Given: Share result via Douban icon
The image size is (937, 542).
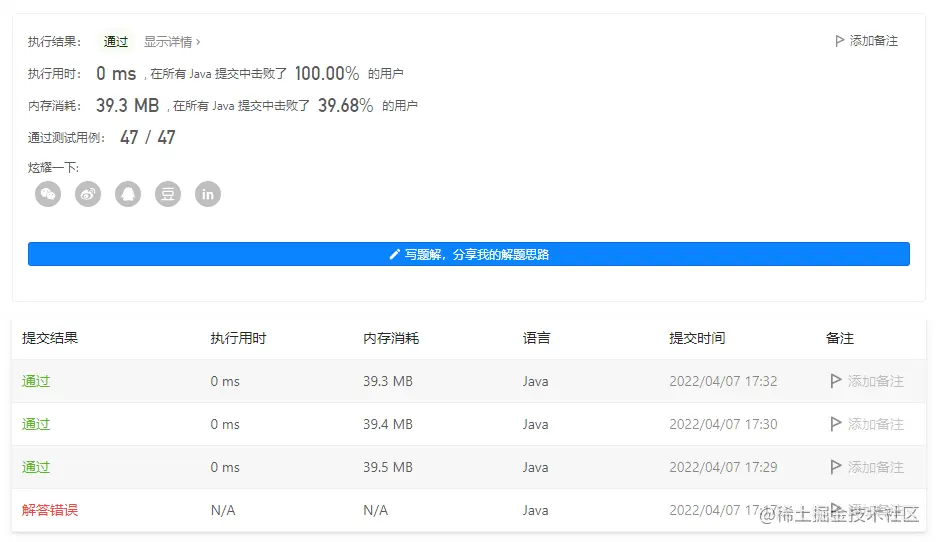Looking at the screenshot, I should coord(168,194).
